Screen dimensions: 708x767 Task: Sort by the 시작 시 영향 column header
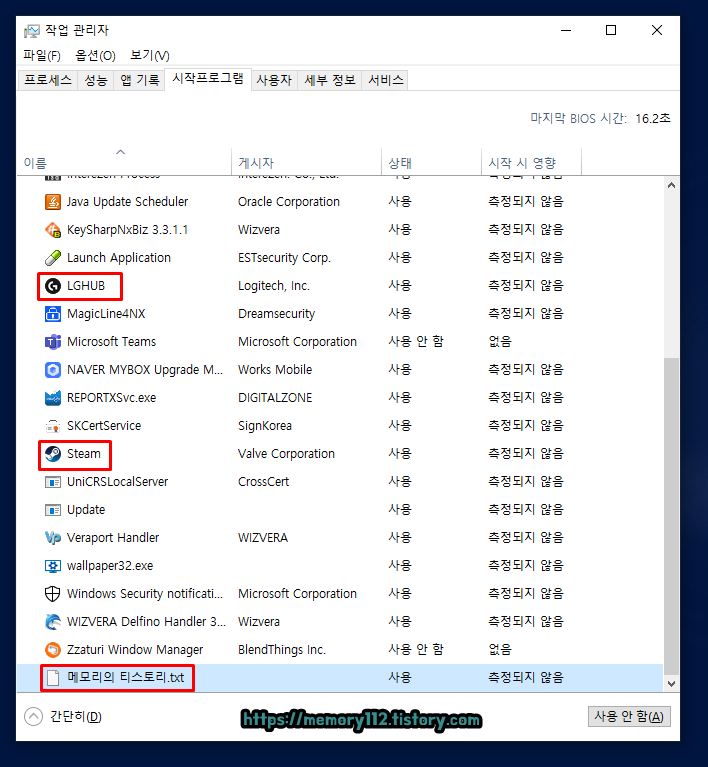532,160
